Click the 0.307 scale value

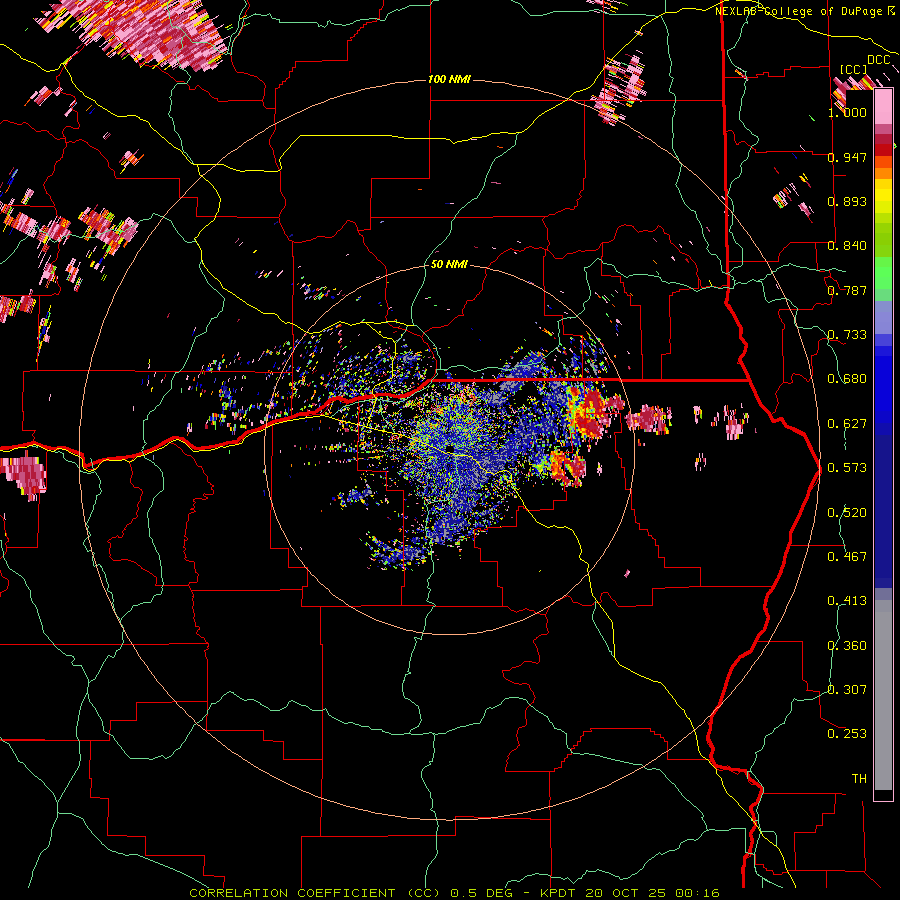(847, 690)
